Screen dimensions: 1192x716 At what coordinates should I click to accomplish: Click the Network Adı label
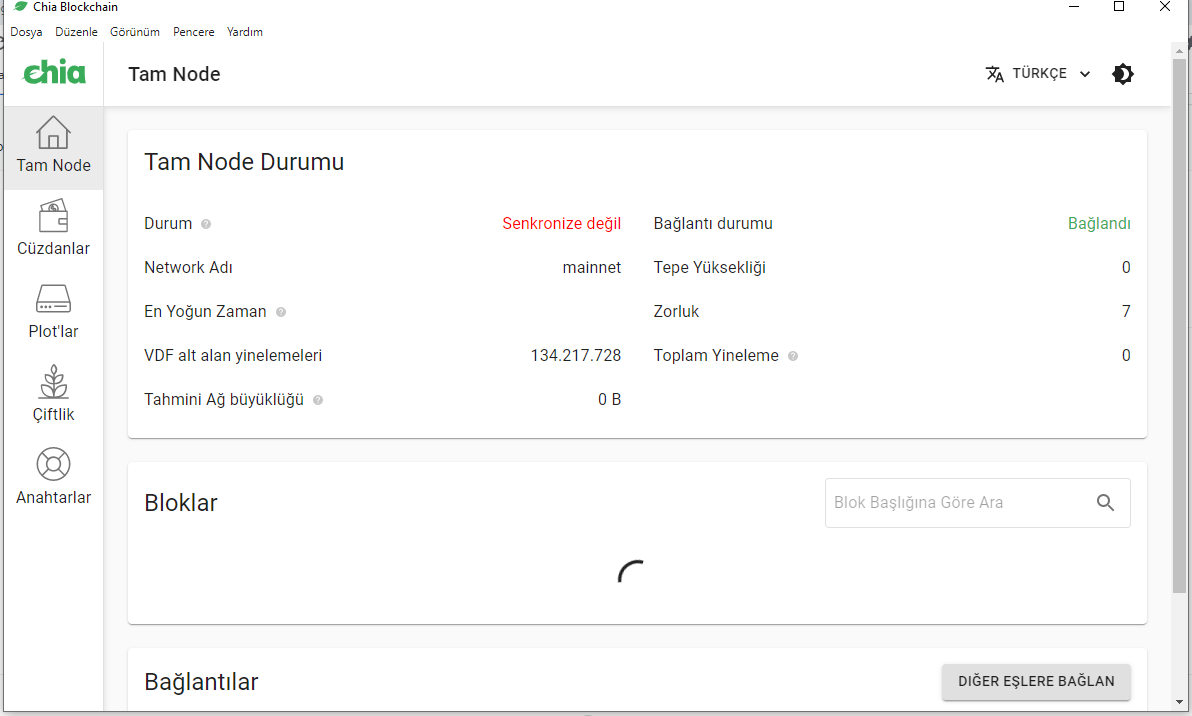click(x=188, y=268)
